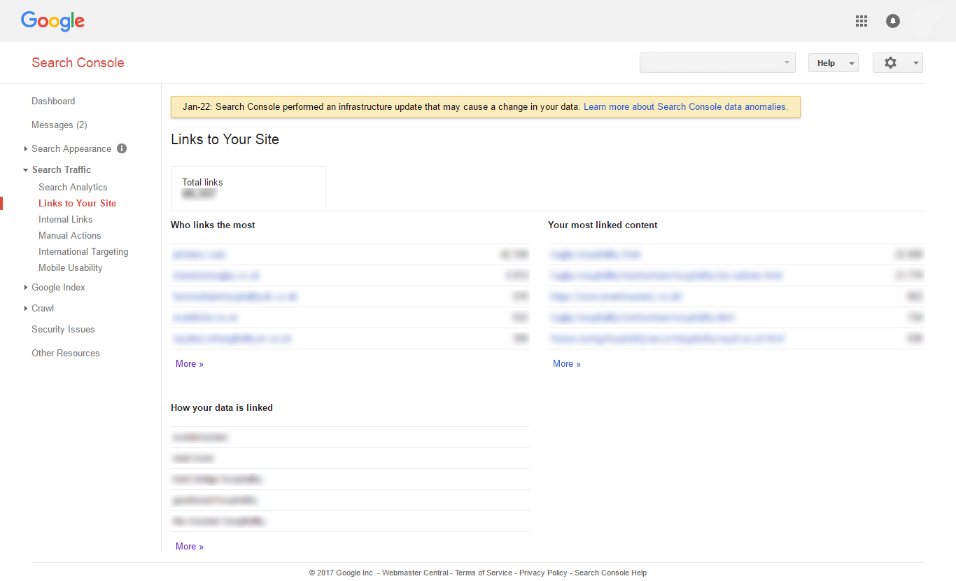
Task: Go to Dashboard
Action: click(x=53, y=101)
